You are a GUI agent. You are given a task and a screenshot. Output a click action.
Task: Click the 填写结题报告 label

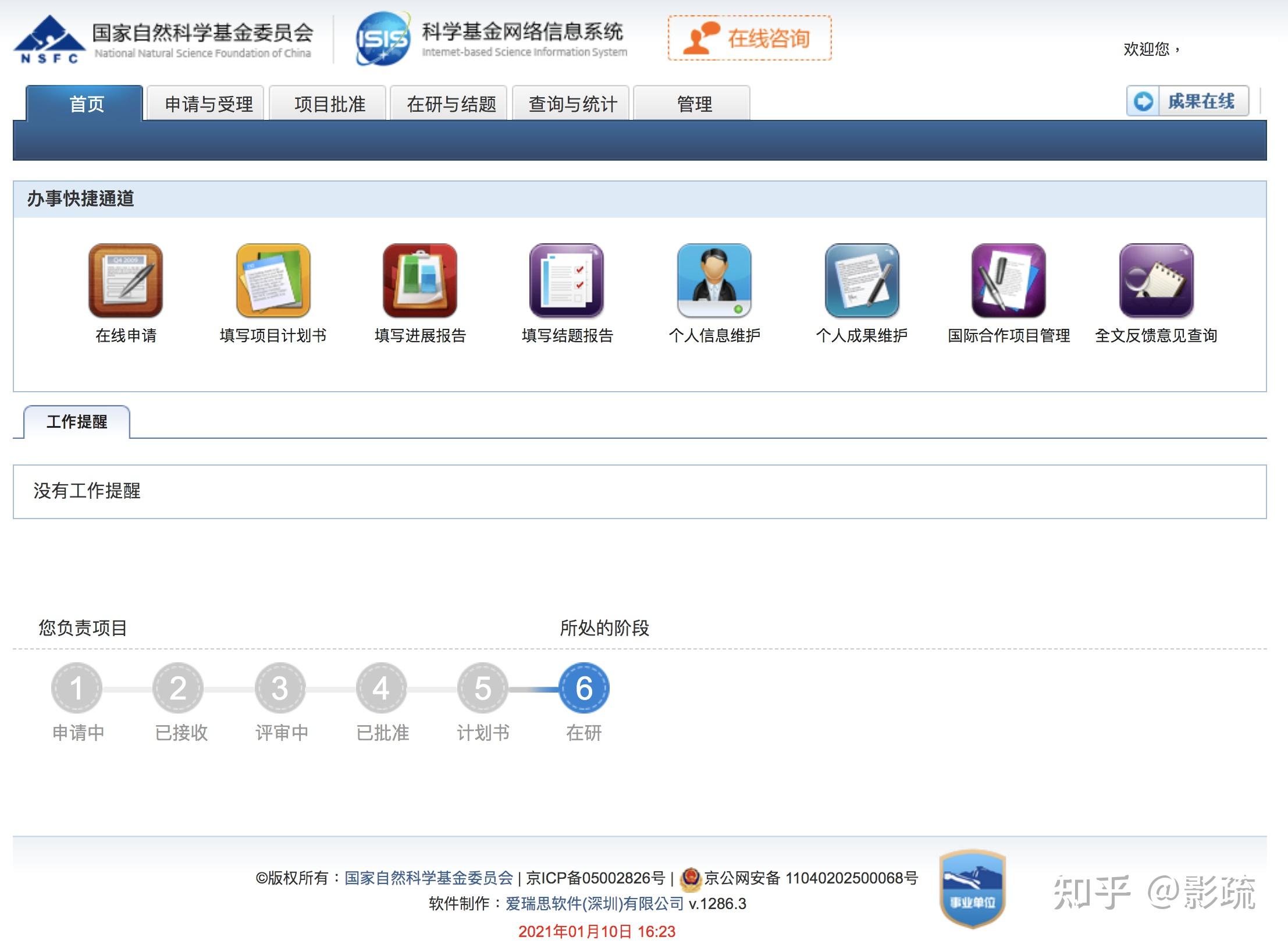point(567,335)
